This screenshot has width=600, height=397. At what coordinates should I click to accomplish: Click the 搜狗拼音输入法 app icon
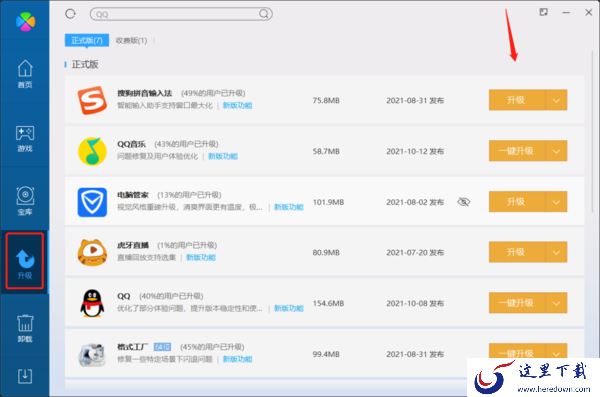pyautogui.click(x=92, y=100)
